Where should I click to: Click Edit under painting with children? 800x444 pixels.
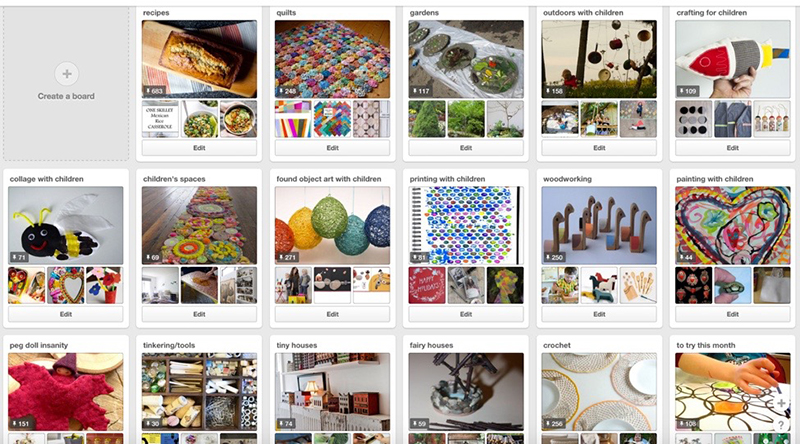pyautogui.click(x=733, y=314)
